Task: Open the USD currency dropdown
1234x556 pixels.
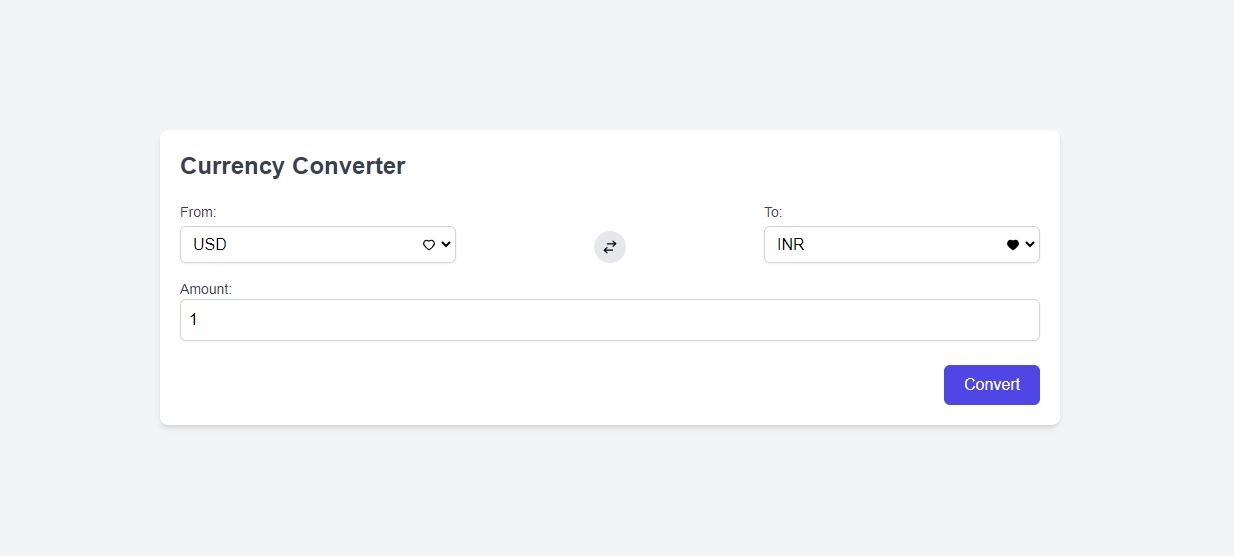Action: (x=318, y=245)
